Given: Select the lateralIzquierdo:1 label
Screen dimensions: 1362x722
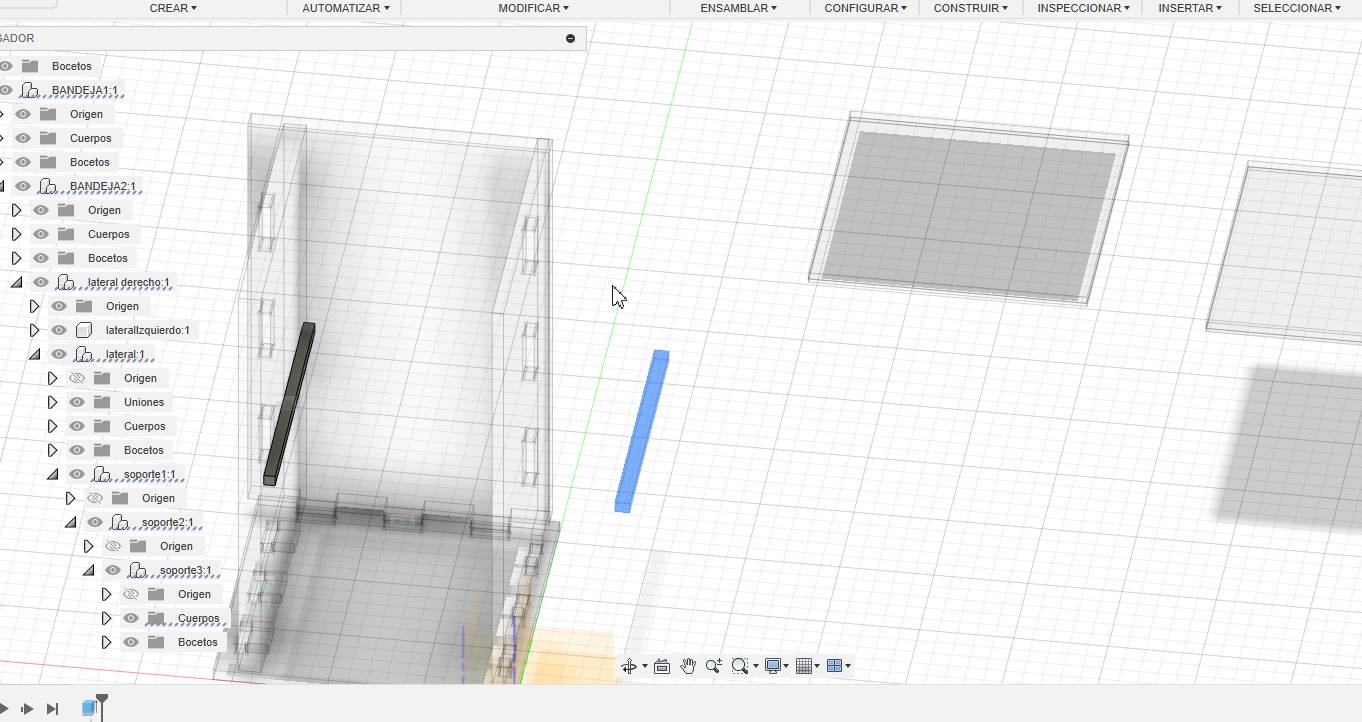Looking at the screenshot, I should click(x=148, y=330).
